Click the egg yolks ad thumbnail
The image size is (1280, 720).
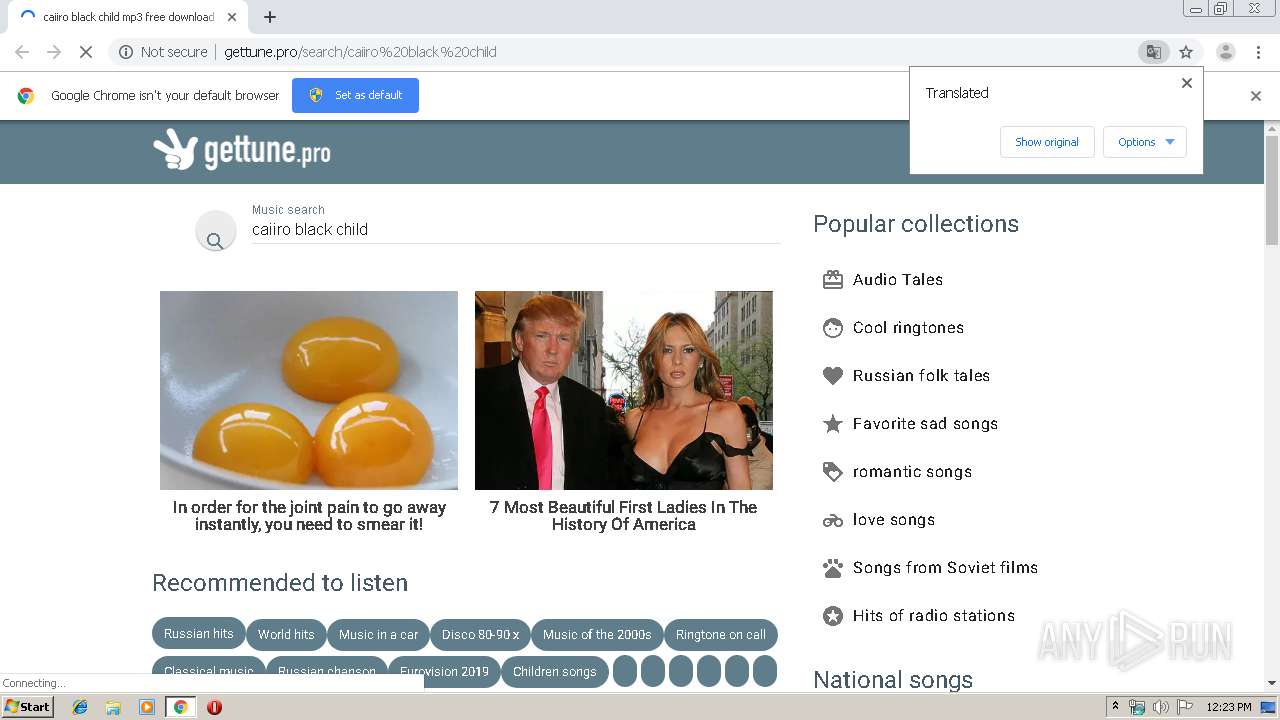(x=309, y=390)
